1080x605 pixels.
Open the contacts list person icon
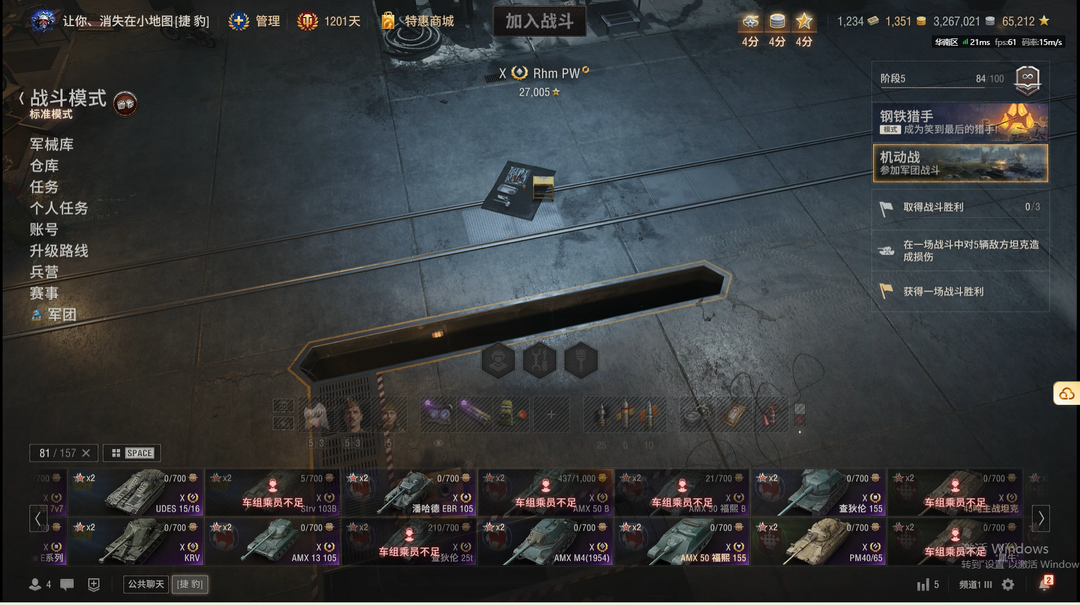coord(34,584)
